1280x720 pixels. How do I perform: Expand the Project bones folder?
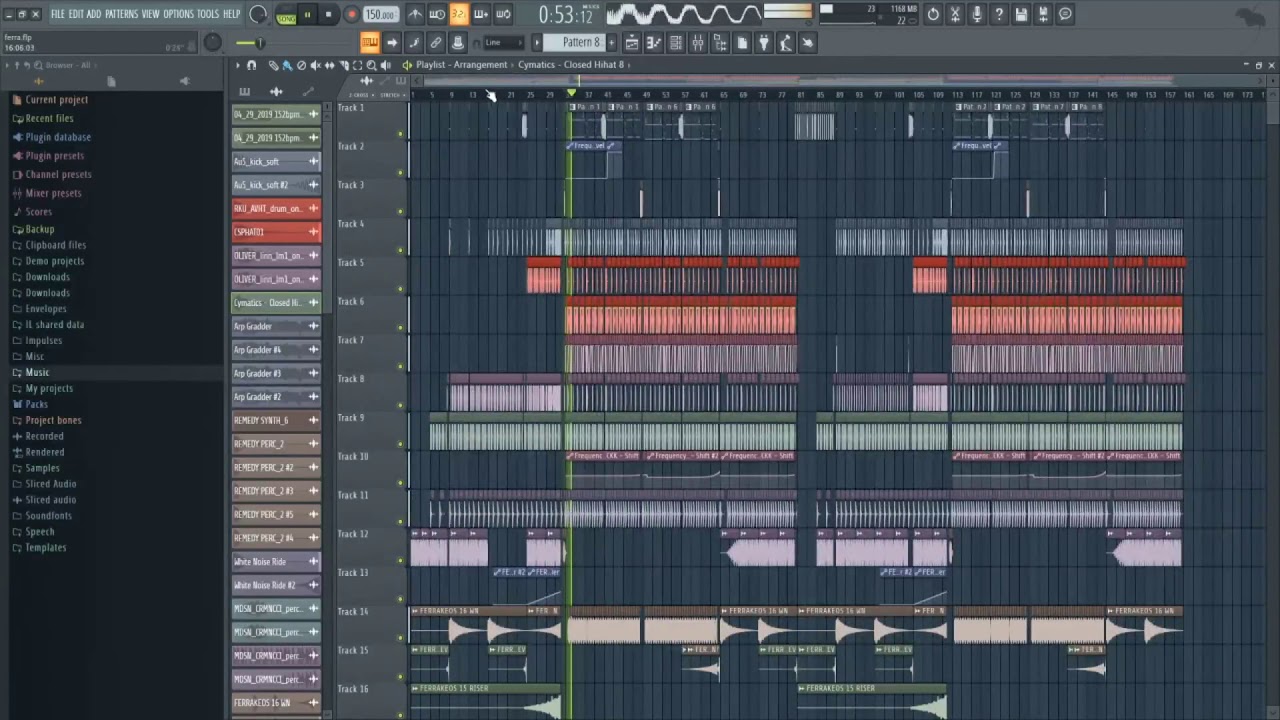tap(53, 420)
